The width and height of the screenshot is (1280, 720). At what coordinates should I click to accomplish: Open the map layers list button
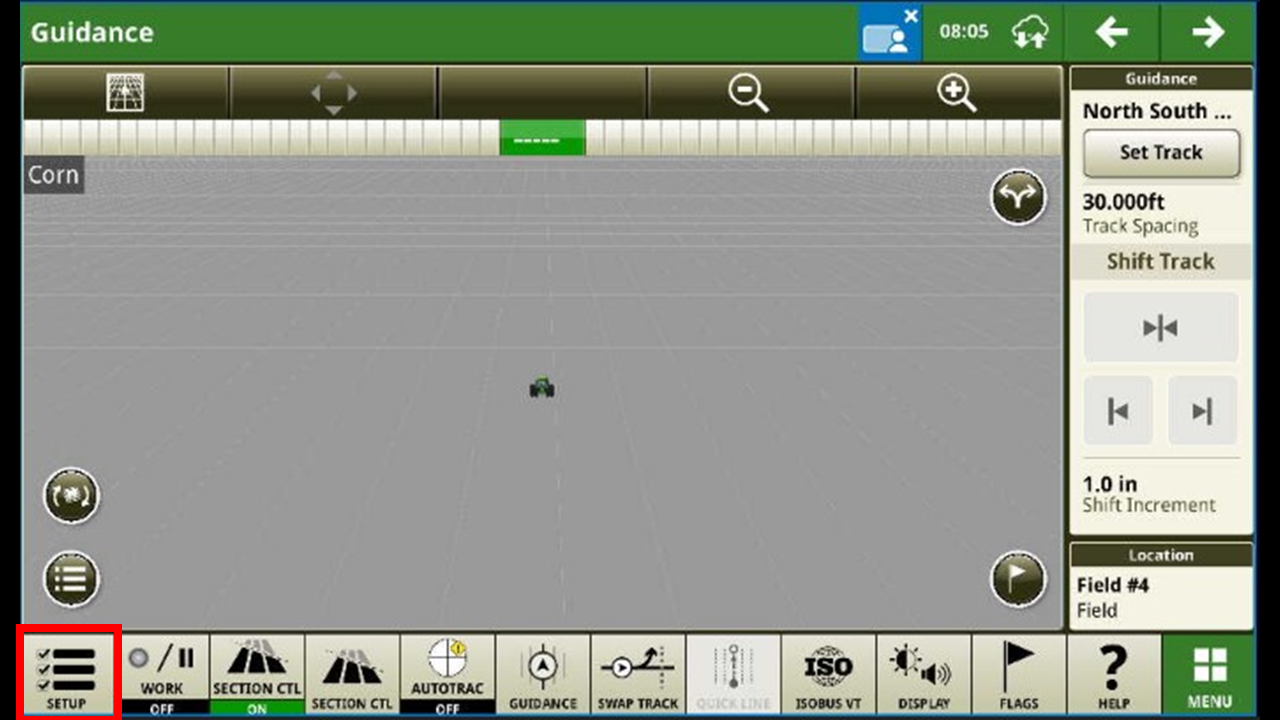click(71, 578)
